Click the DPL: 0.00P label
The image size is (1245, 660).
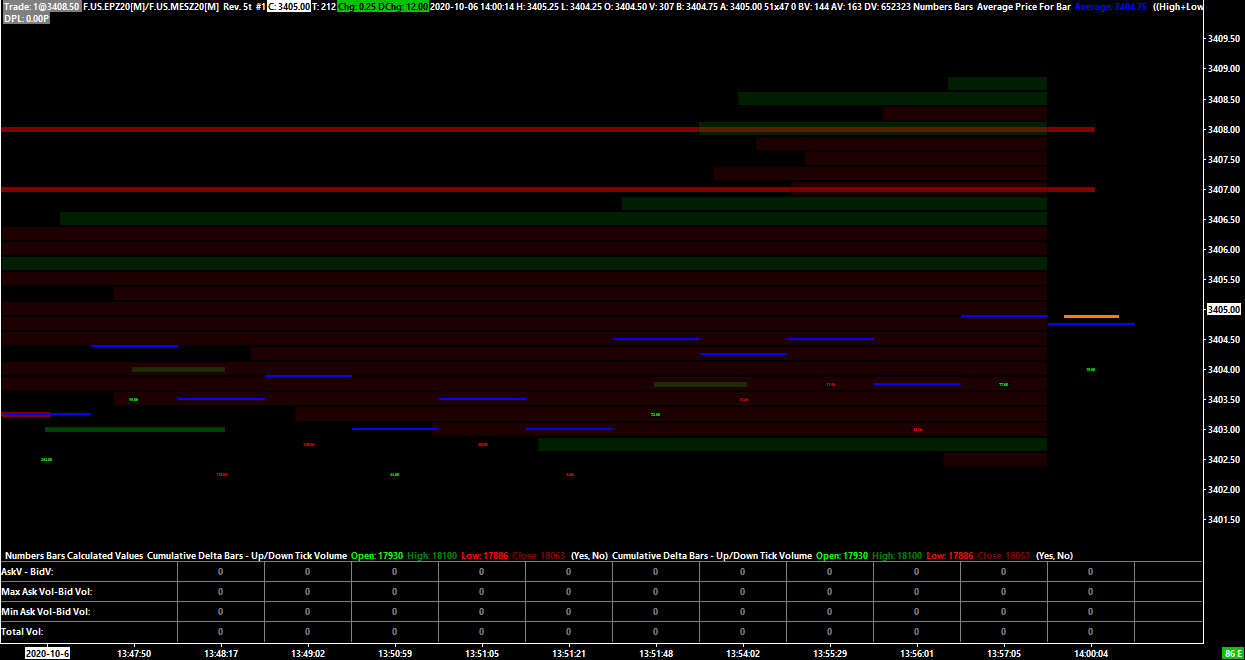27,18
